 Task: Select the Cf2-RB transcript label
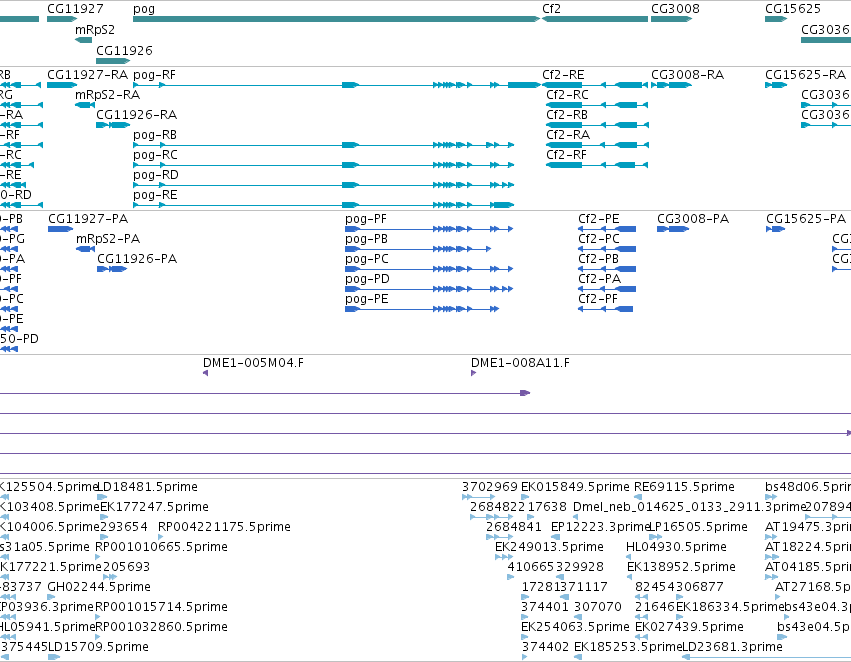tap(567, 114)
